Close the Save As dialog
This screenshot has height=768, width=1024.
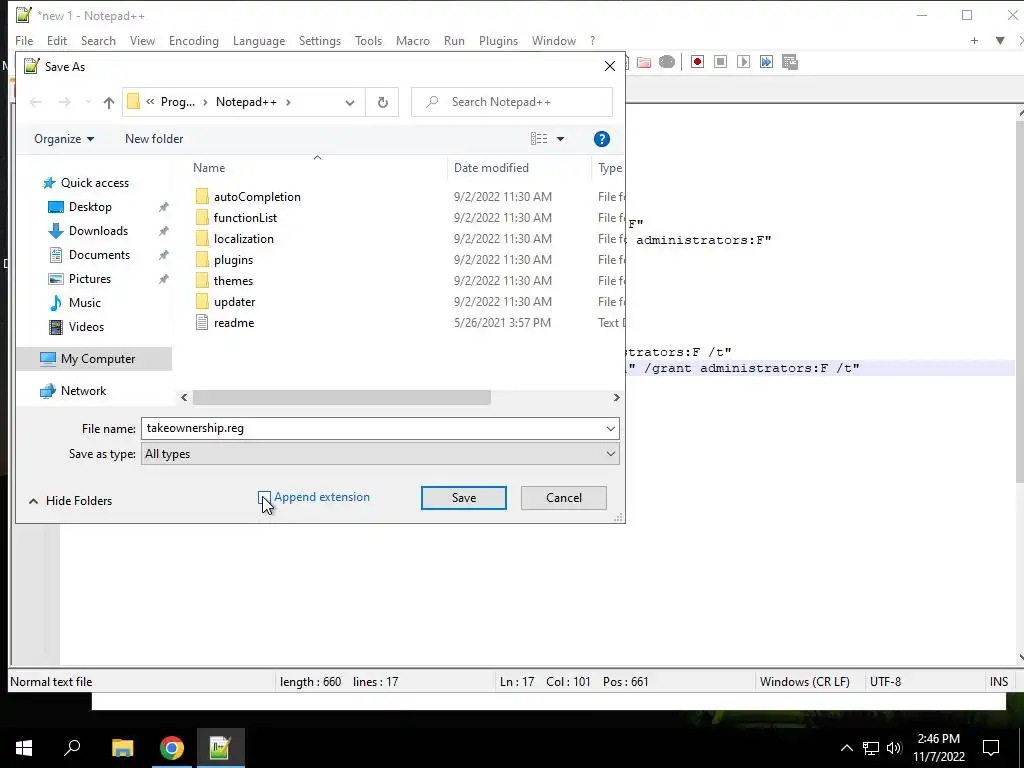[609, 66]
